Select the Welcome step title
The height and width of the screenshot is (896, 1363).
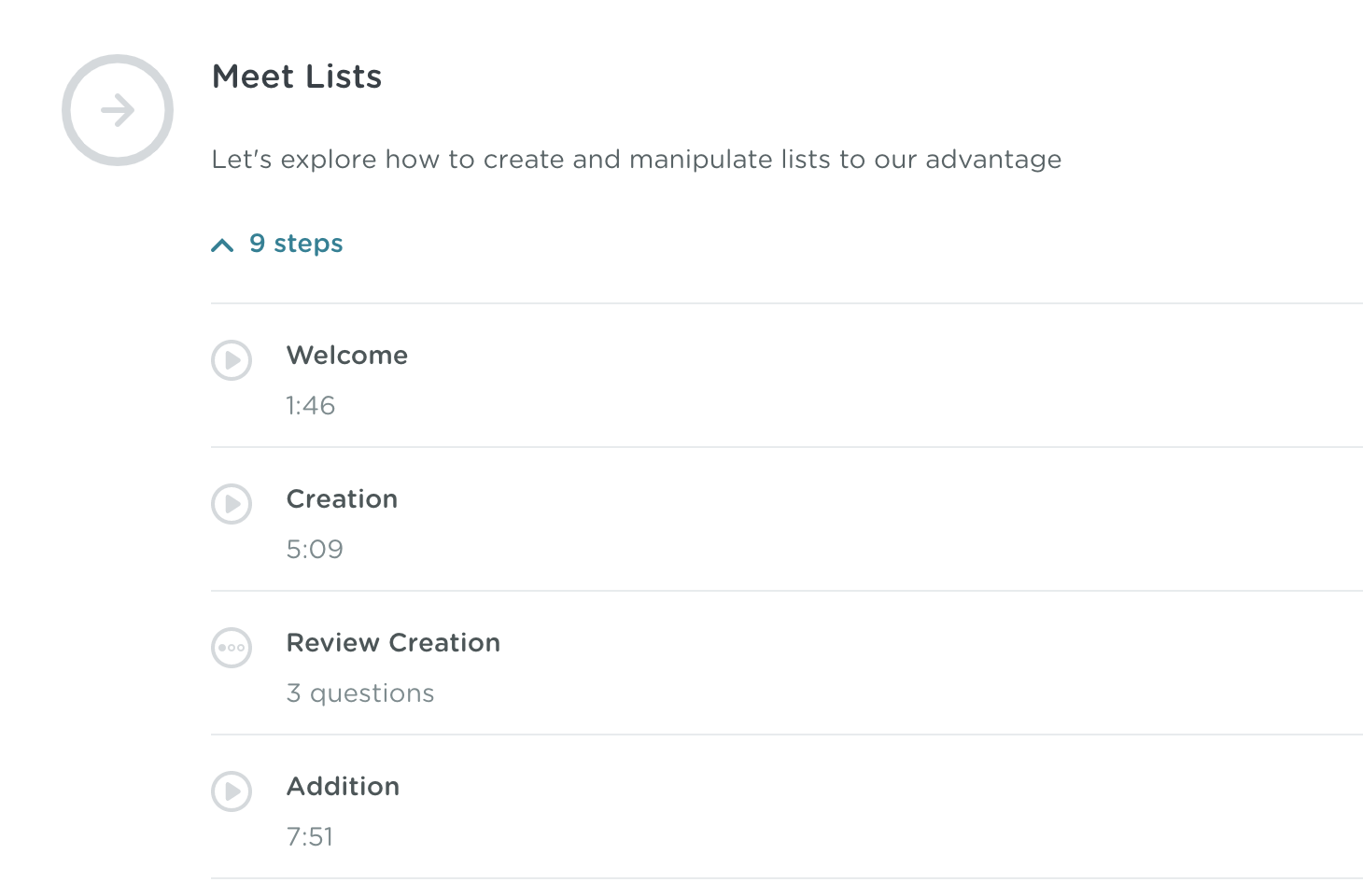(x=347, y=356)
